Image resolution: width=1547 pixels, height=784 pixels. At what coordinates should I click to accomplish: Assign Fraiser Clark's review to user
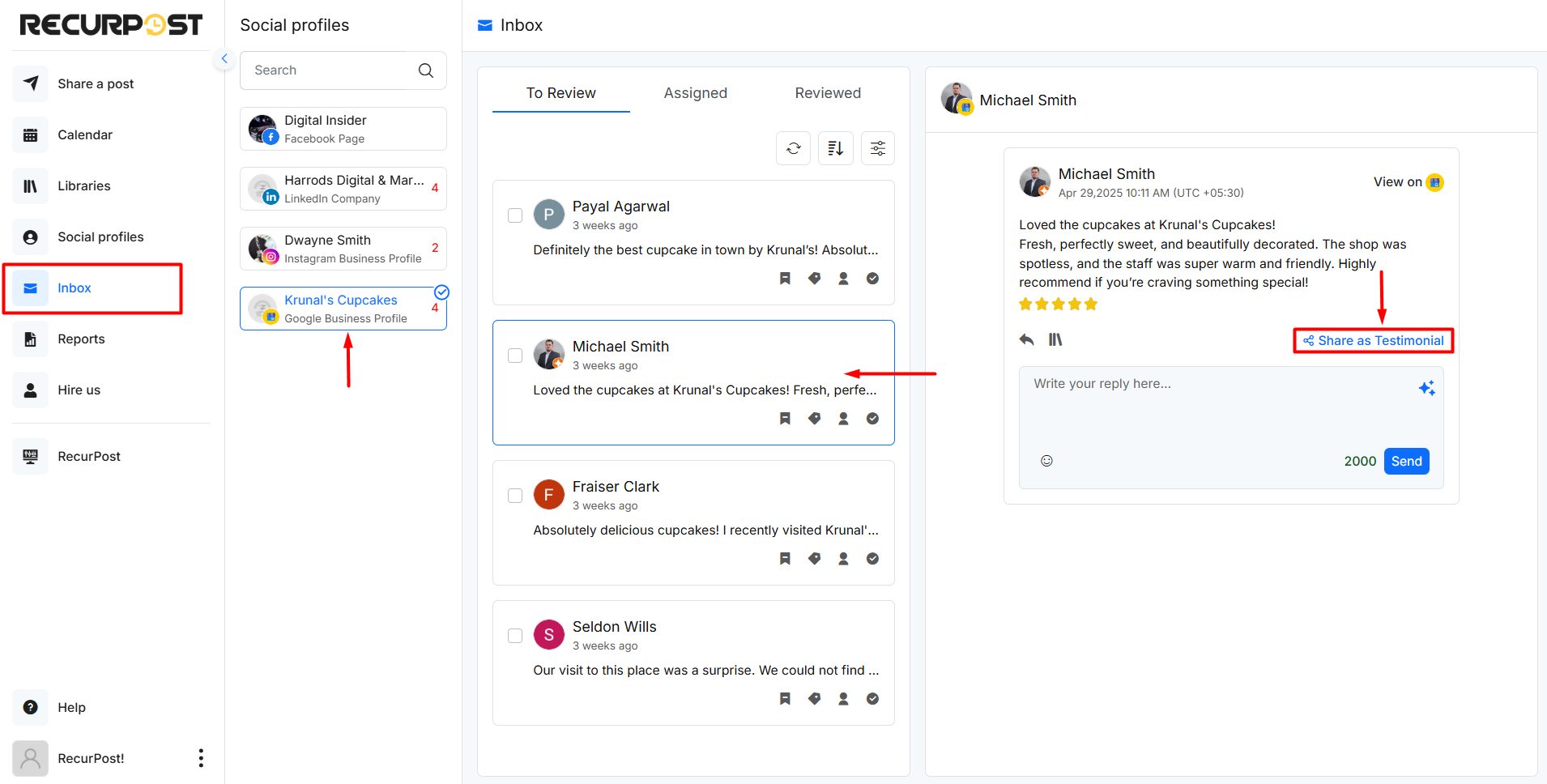[x=843, y=559]
